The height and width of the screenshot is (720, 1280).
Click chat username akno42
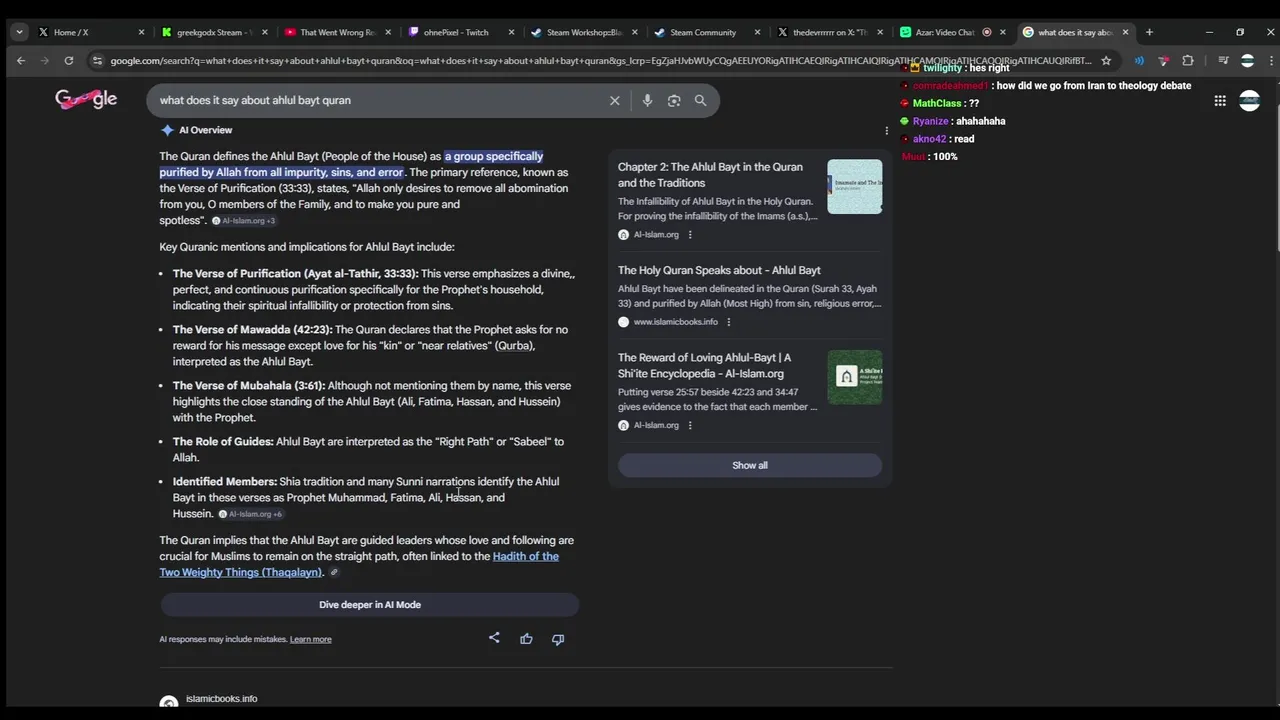[x=929, y=139]
